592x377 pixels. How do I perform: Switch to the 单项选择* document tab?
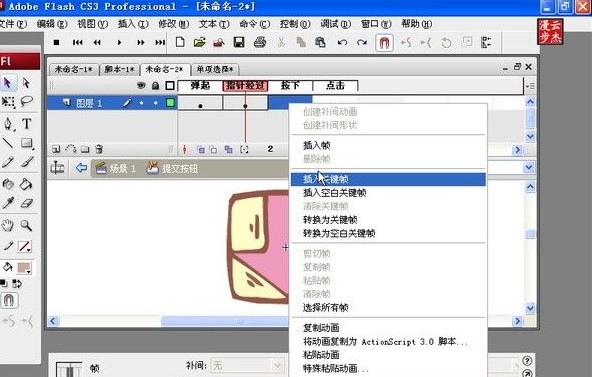pyautogui.click(x=215, y=69)
